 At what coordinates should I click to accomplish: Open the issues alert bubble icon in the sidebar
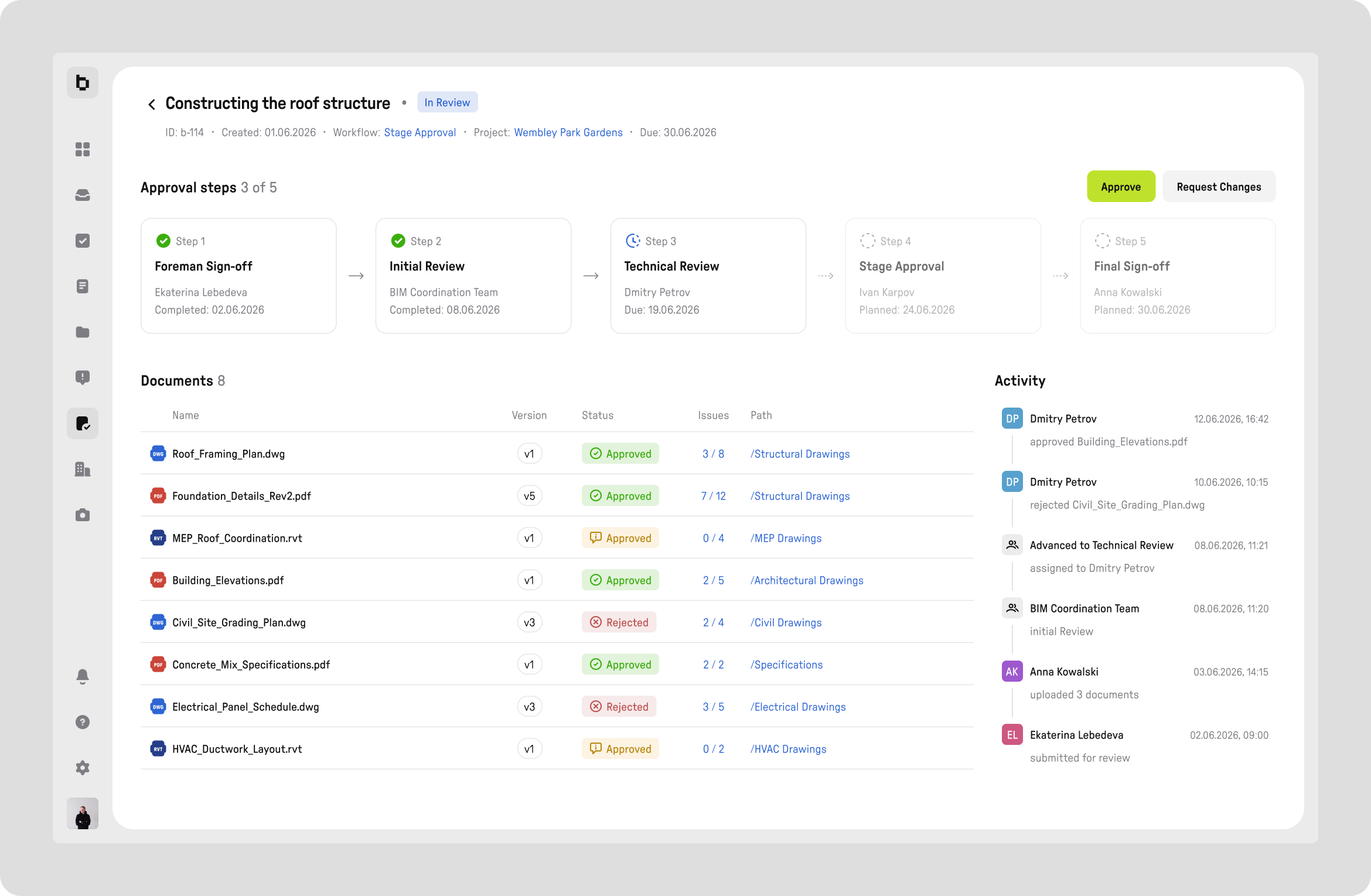pyautogui.click(x=83, y=378)
